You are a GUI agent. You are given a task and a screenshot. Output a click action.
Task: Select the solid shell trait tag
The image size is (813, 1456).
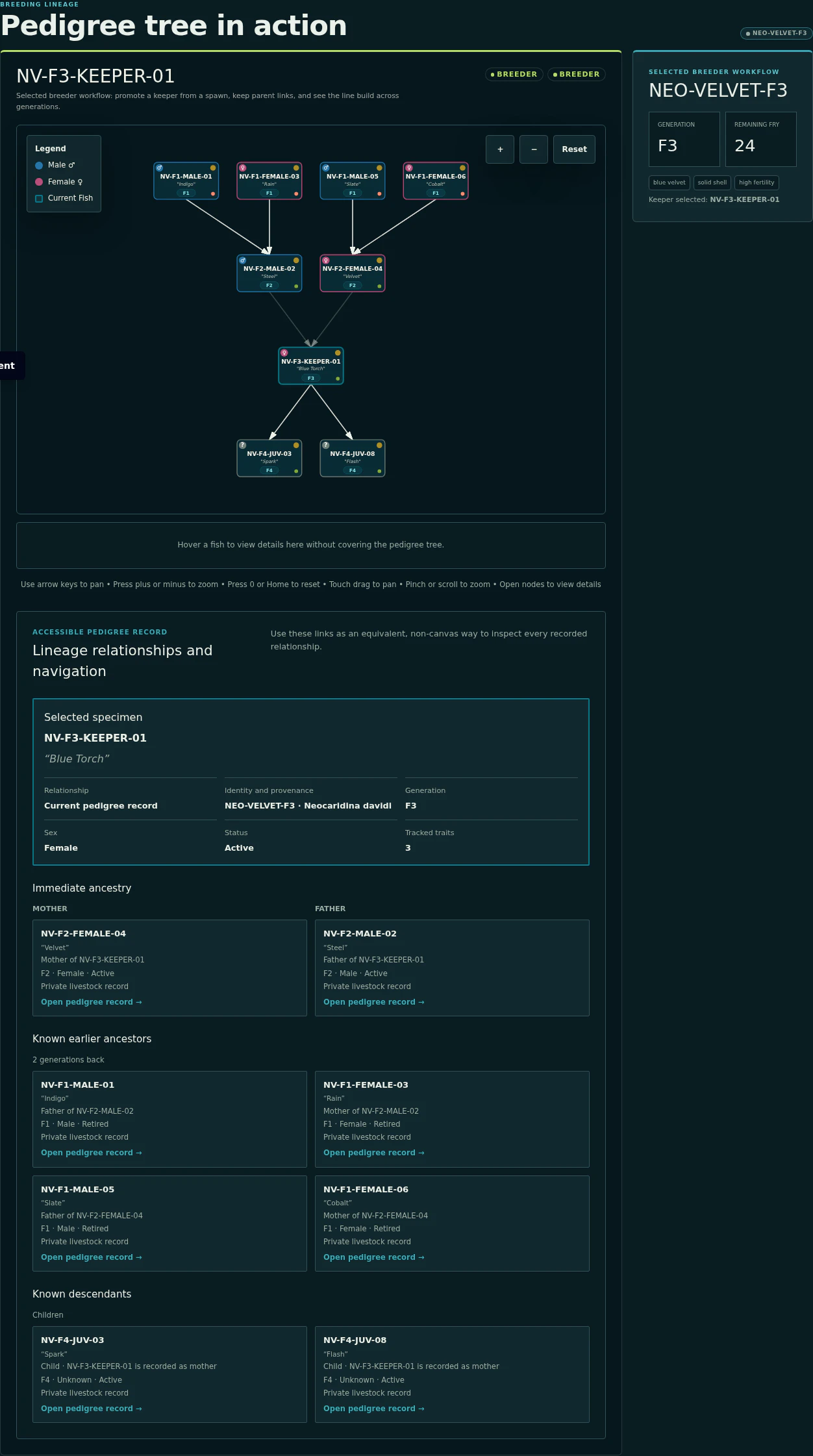pos(712,182)
